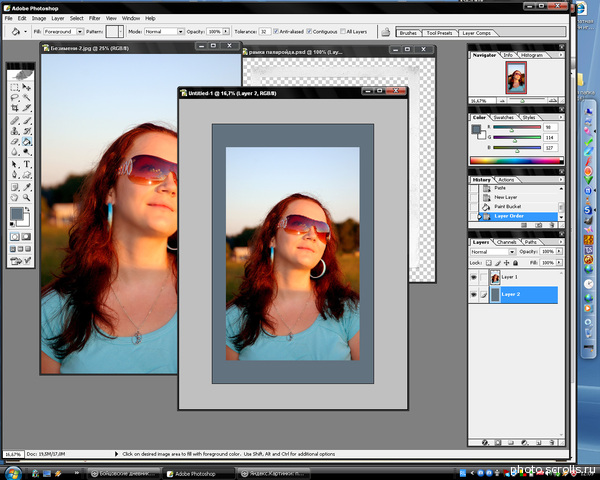Select the Zoom tool

click(26, 198)
